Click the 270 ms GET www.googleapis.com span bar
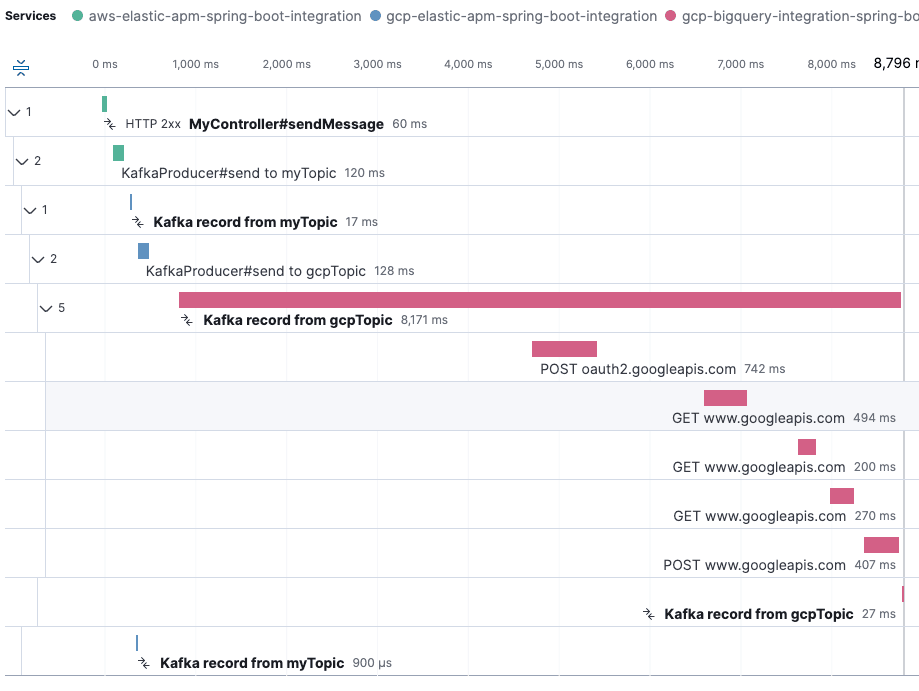Screen dimensions: 919x691 click(841, 496)
